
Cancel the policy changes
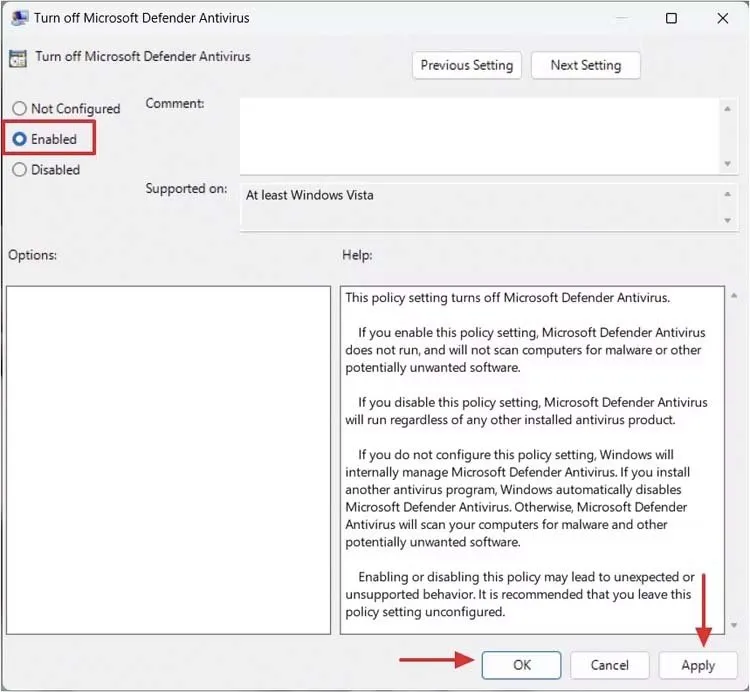click(x=609, y=665)
